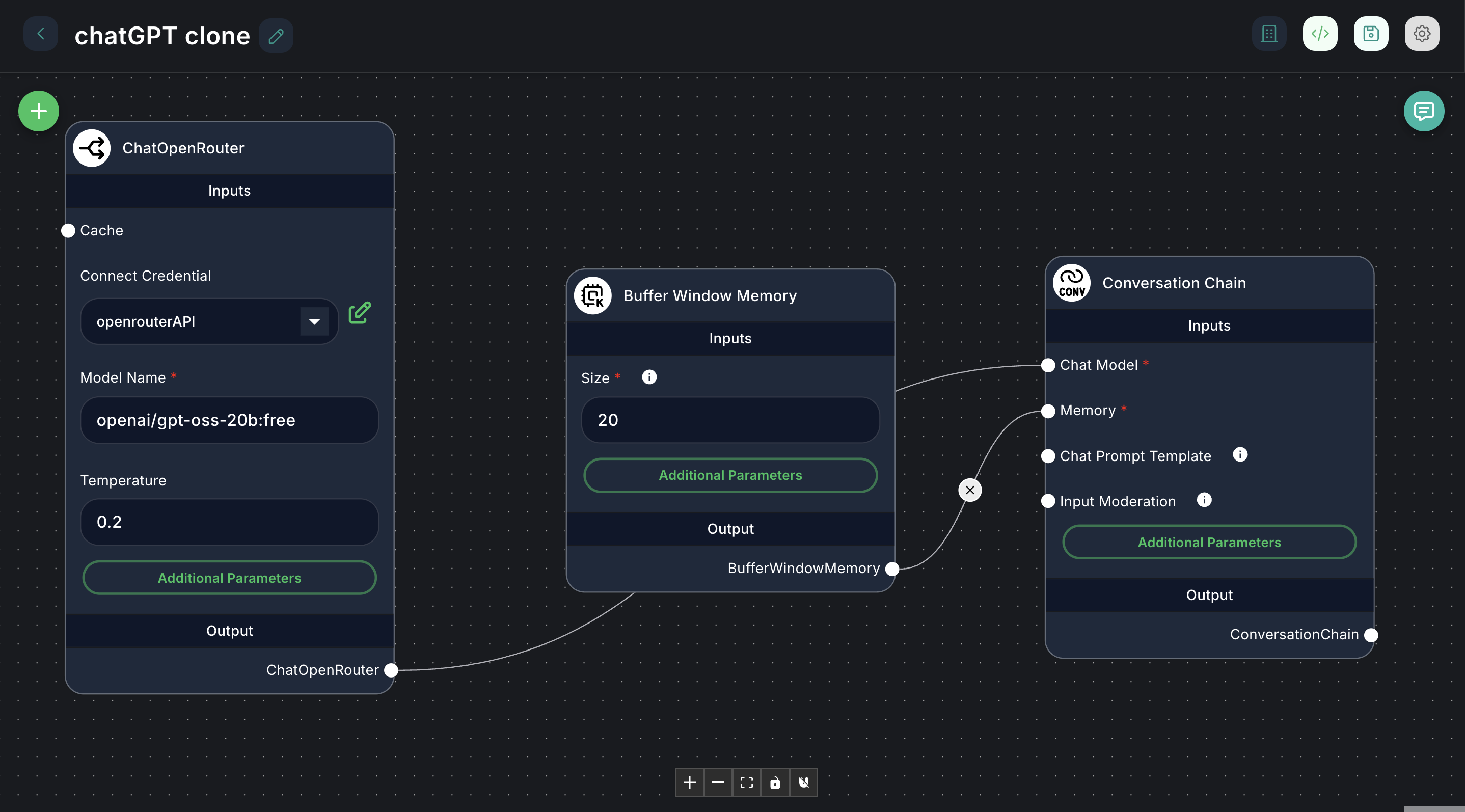
Task: Zoom in using the bottom toolbar plus icon
Action: click(x=689, y=782)
